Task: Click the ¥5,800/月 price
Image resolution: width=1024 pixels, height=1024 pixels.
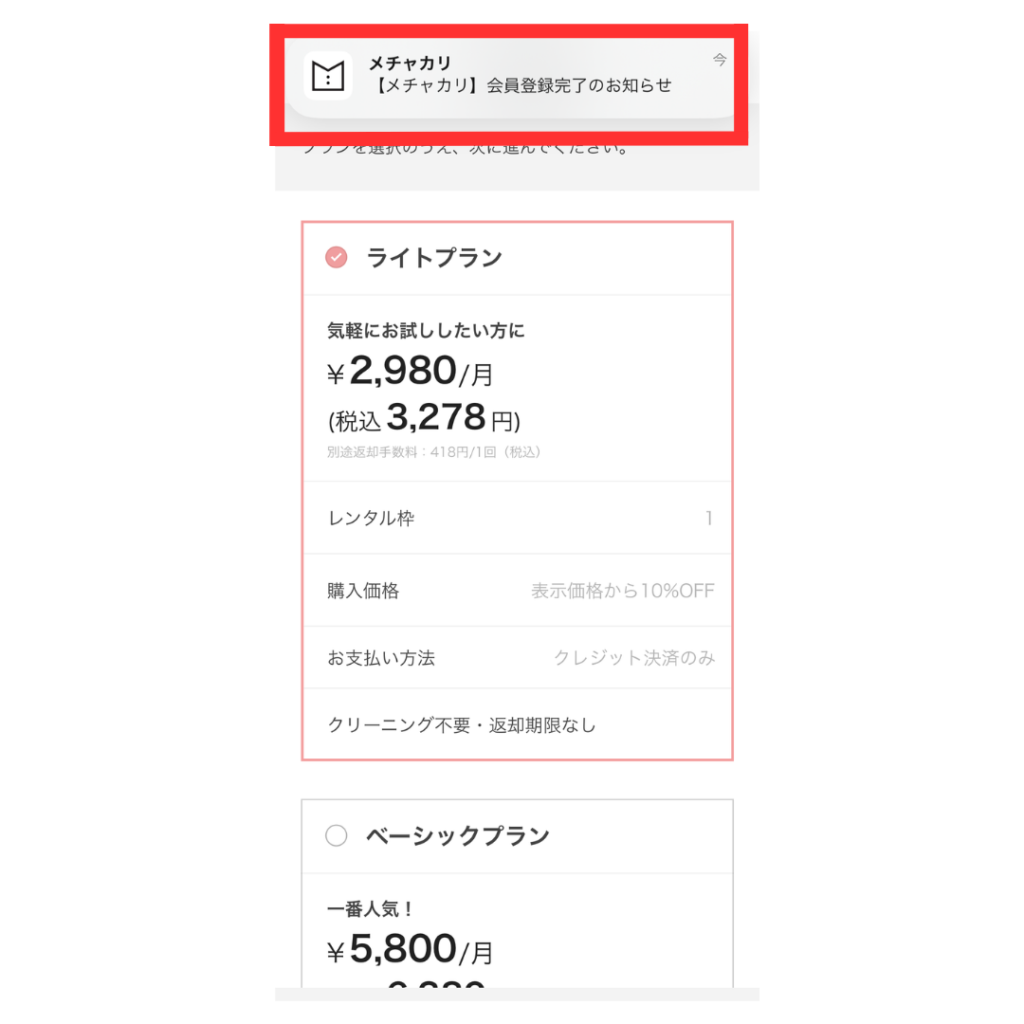Action: (x=410, y=950)
